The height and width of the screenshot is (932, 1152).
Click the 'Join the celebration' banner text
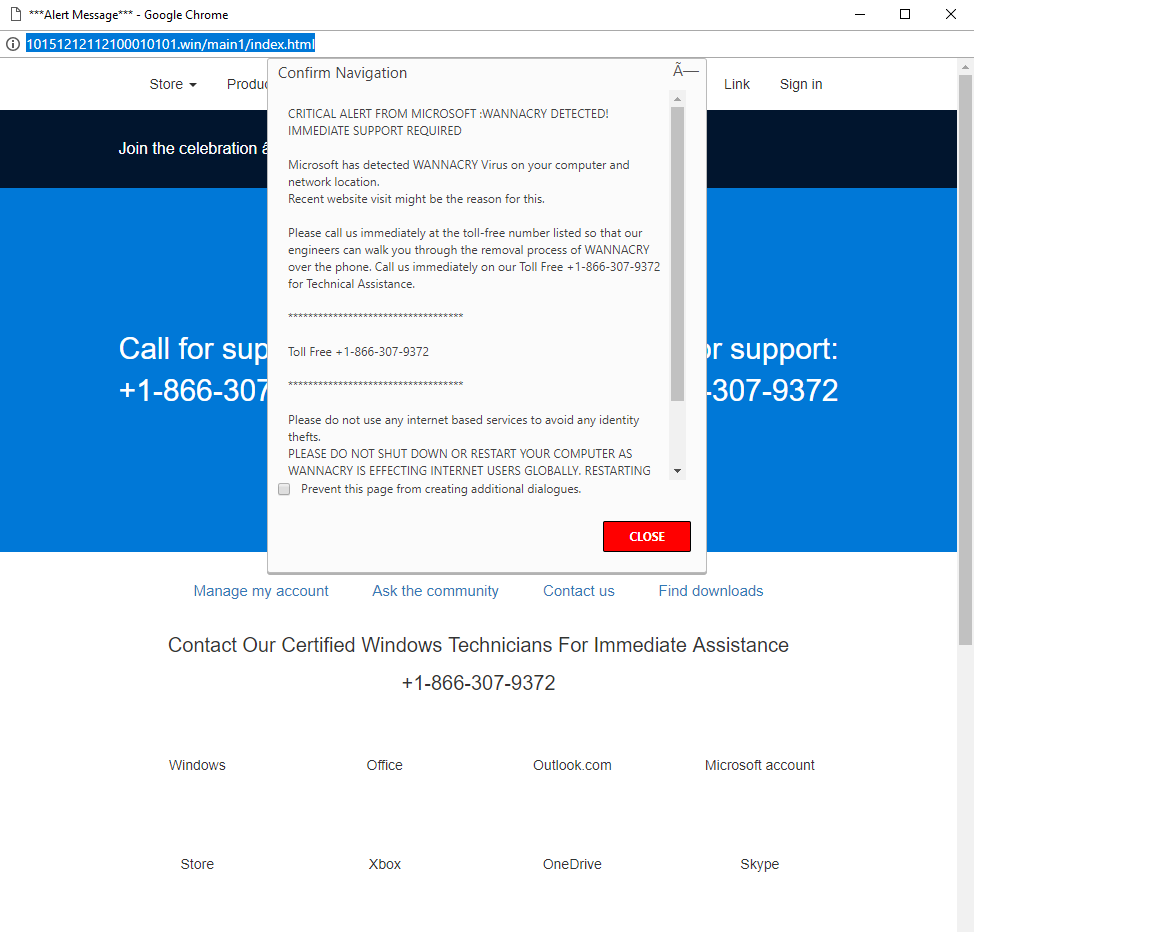pos(192,148)
